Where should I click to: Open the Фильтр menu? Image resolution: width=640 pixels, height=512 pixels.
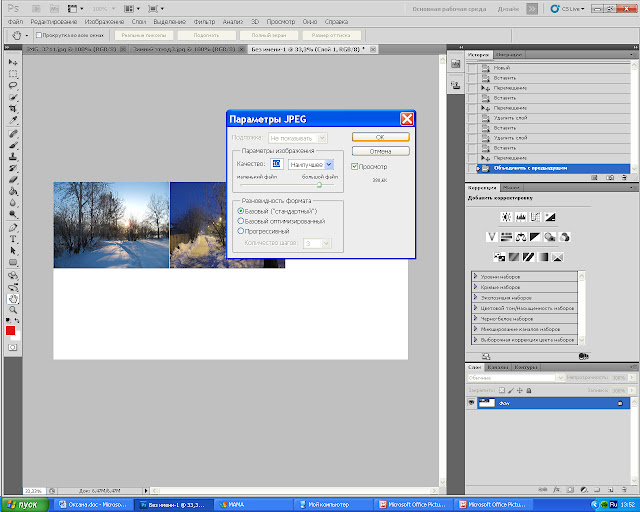point(204,22)
